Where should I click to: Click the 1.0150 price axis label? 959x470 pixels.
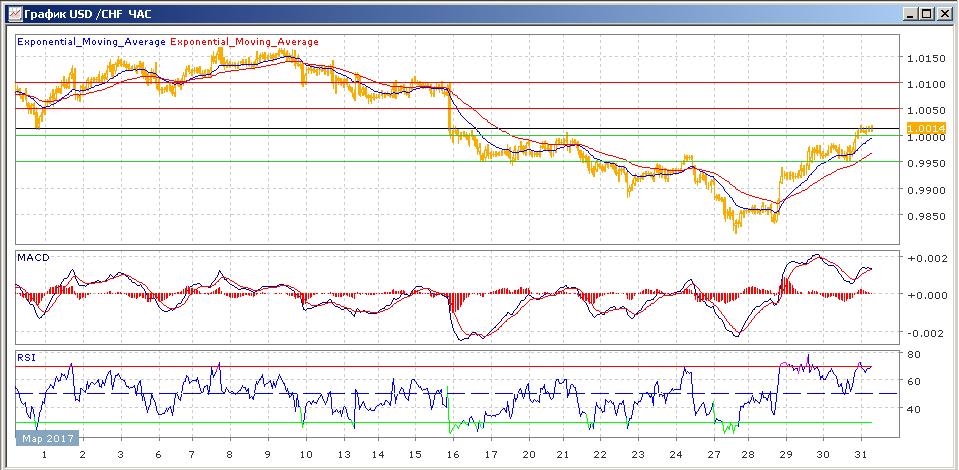tap(927, 59)
